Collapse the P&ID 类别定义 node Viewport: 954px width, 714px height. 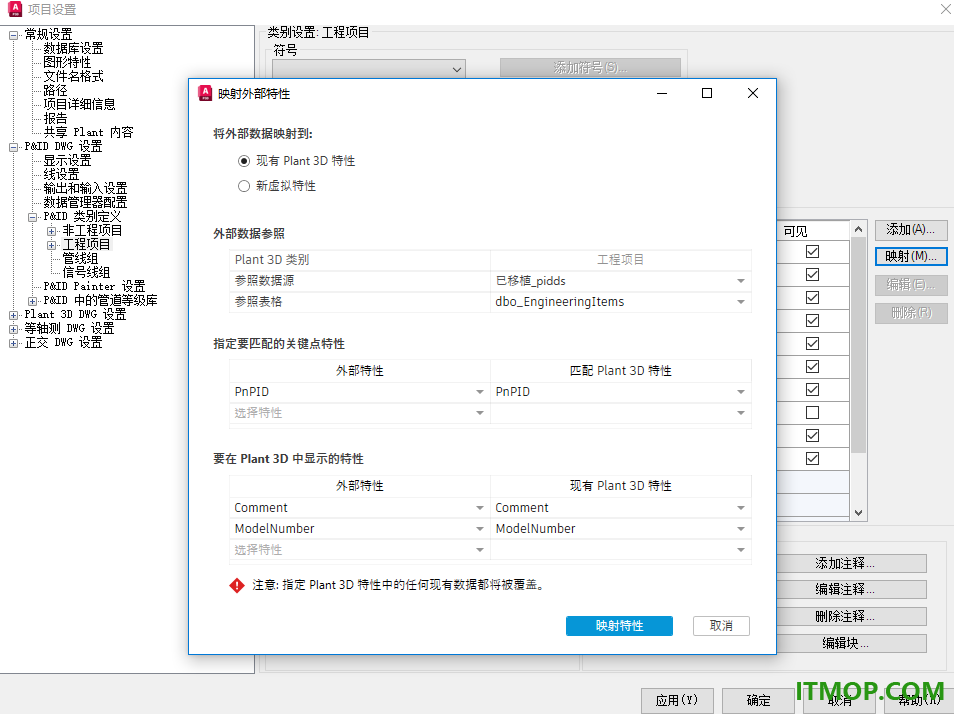point(32,217)
